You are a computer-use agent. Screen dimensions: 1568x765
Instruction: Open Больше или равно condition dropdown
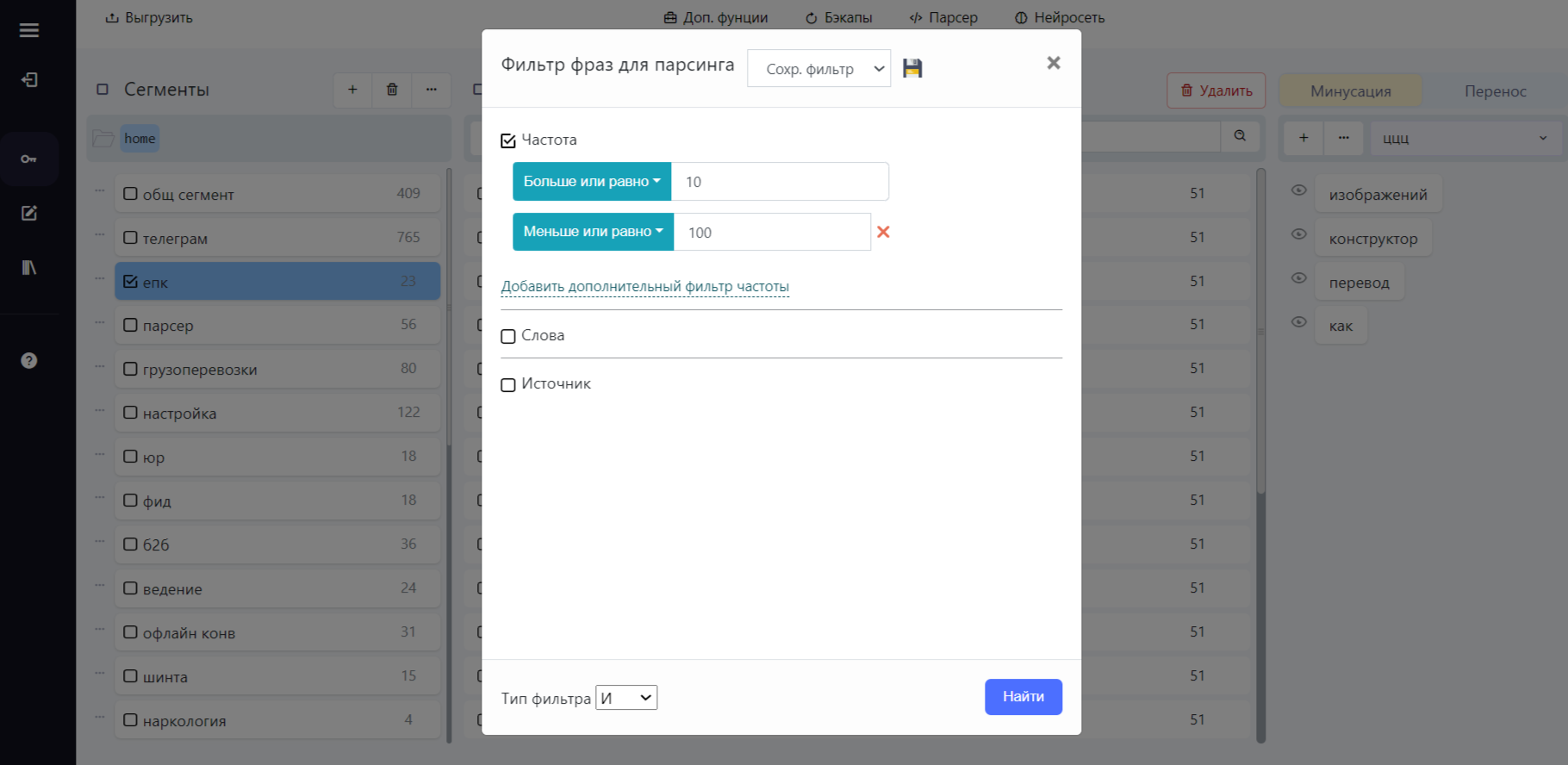click(592, 182)
